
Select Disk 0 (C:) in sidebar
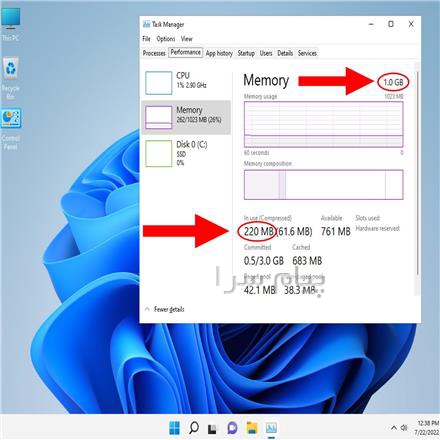click(186, 153)
